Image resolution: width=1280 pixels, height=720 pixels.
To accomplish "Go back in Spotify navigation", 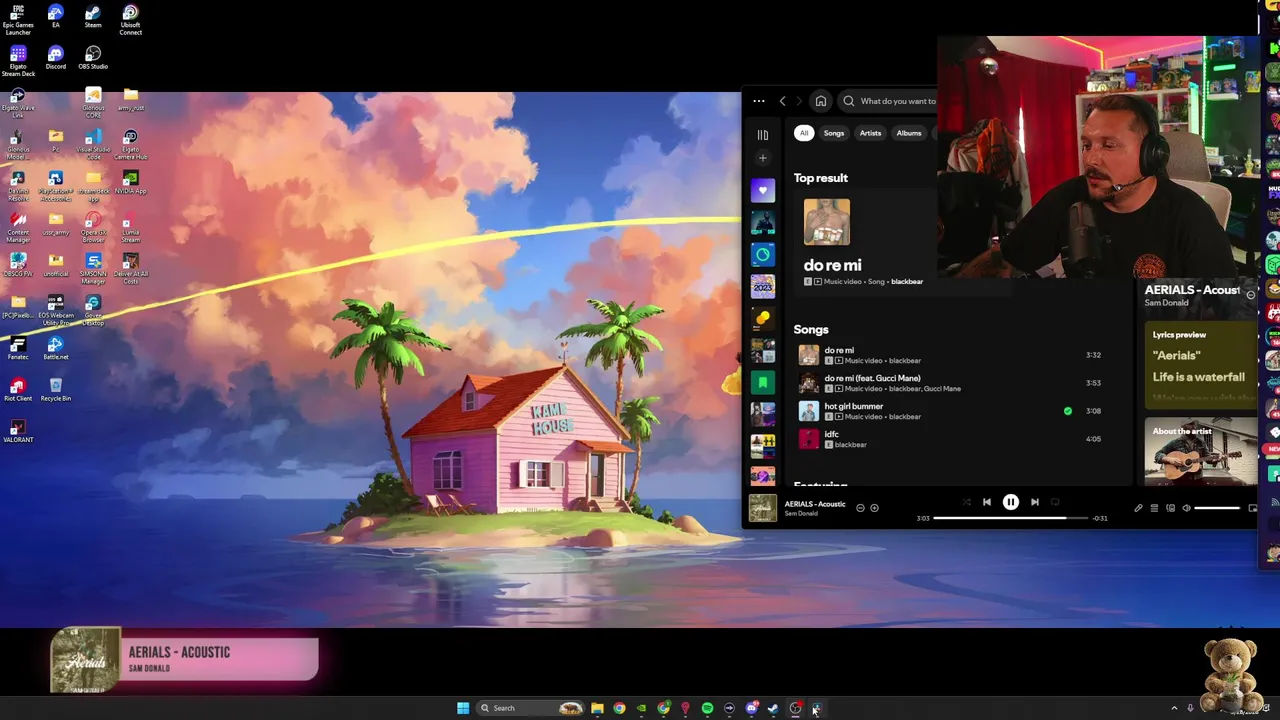I will tap(782, 101).
